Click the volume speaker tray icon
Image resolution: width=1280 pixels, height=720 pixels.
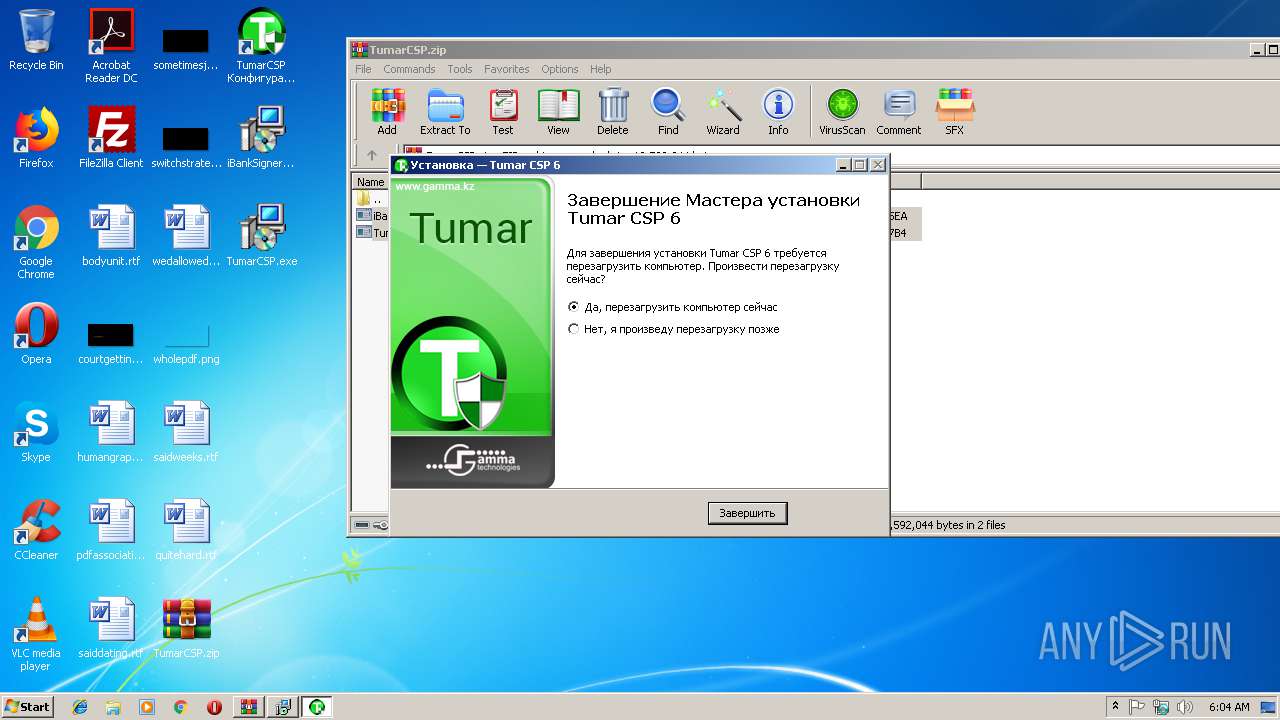pyautogui.click(x=1184, y=707)
